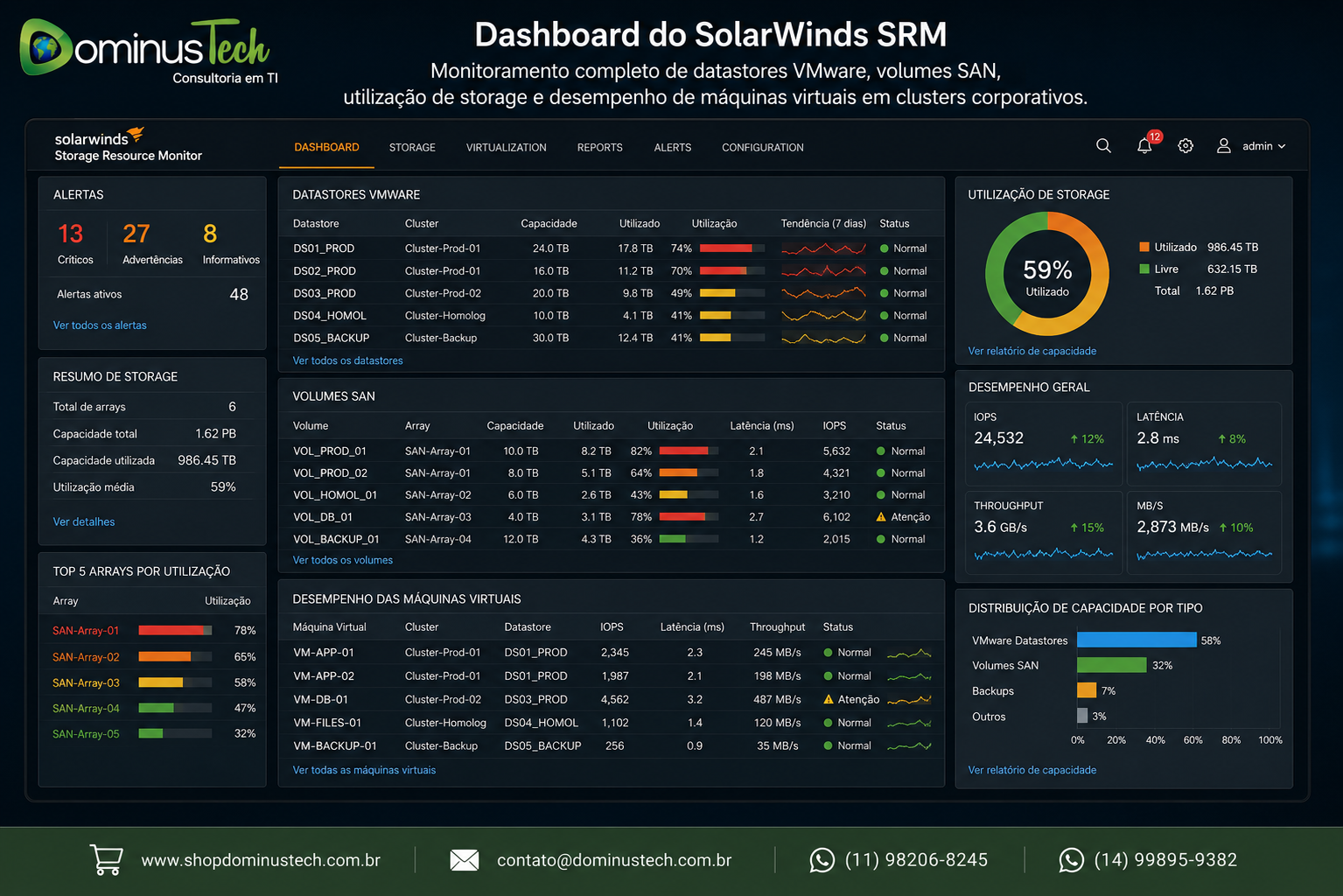Select the DASHBOARD tab

pyautogui.click(x=326, y=147)
